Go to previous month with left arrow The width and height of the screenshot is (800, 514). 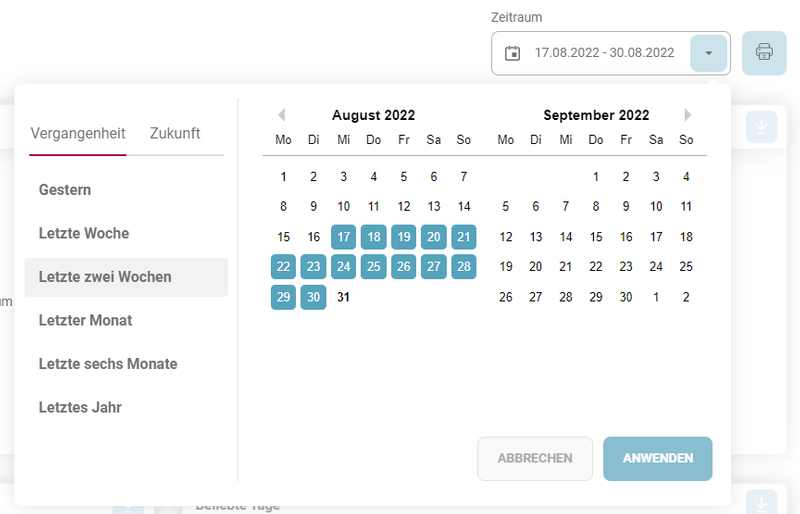(x=282, y=115)
